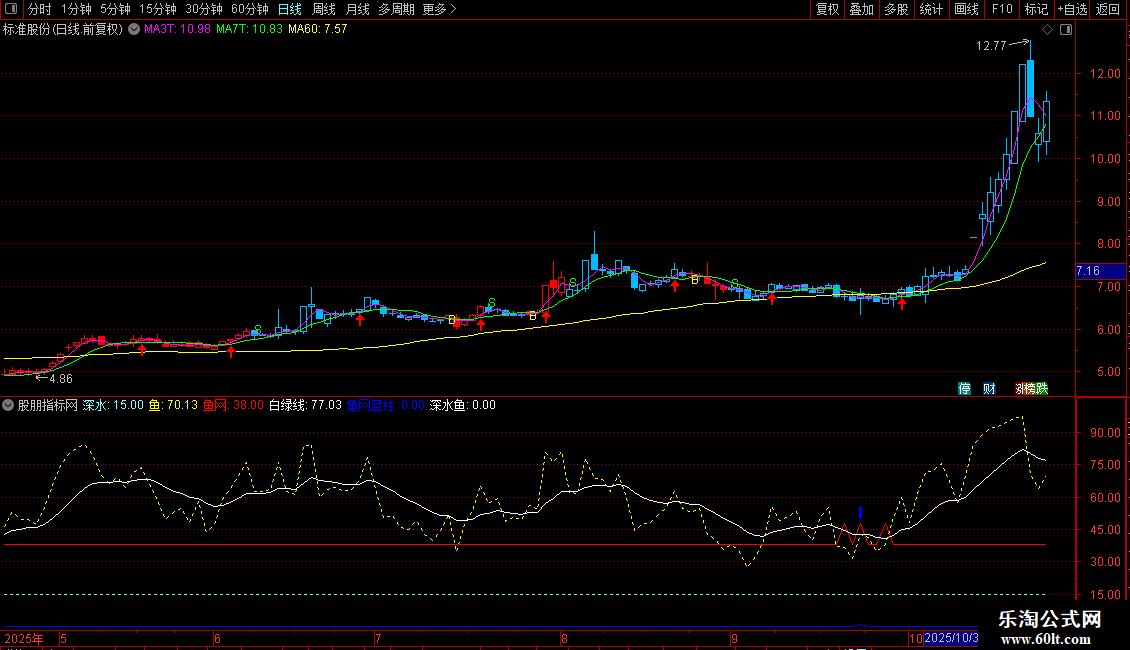
Task: Switch to 月线 monthly chart
Action: coord(357,9)
